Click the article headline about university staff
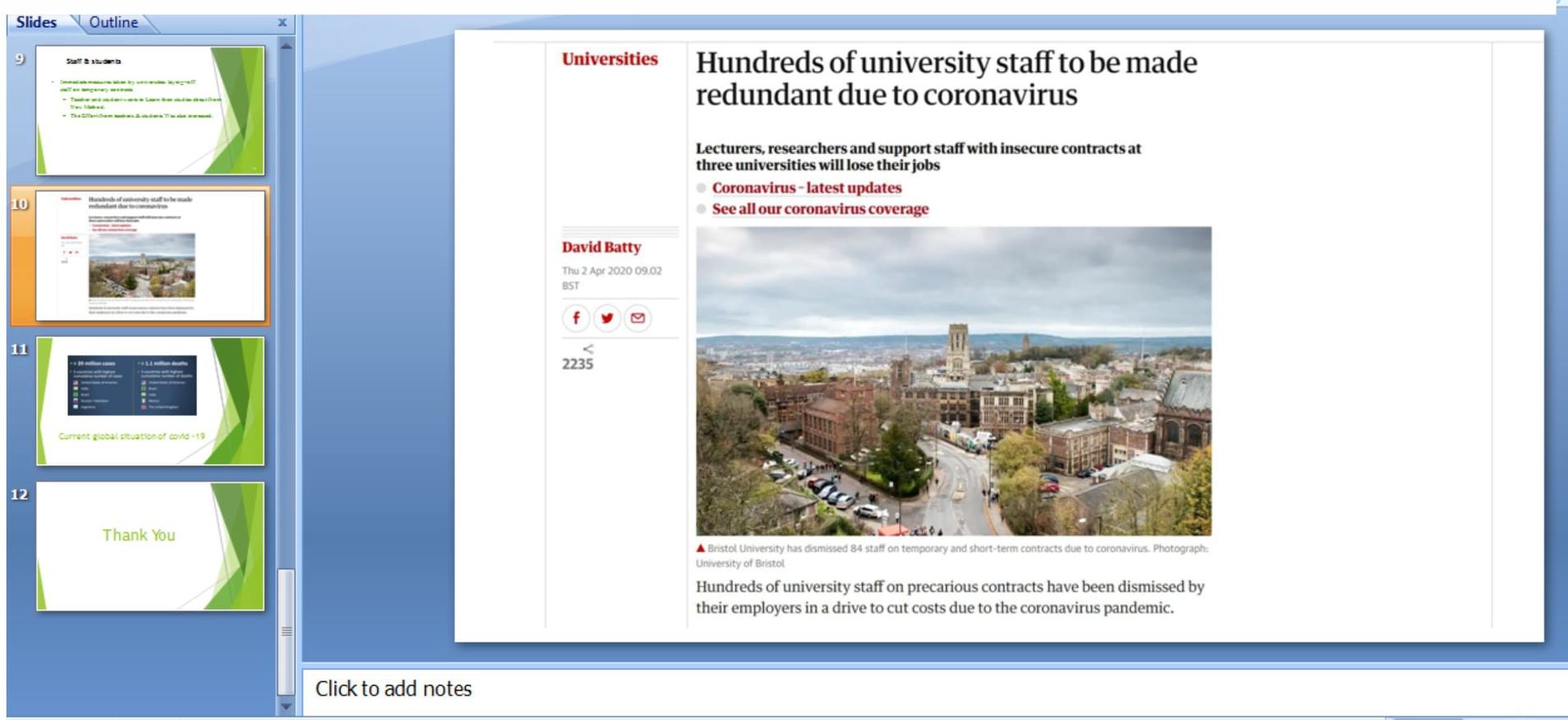Screen dimensions: 1568x720 point(947,78)
